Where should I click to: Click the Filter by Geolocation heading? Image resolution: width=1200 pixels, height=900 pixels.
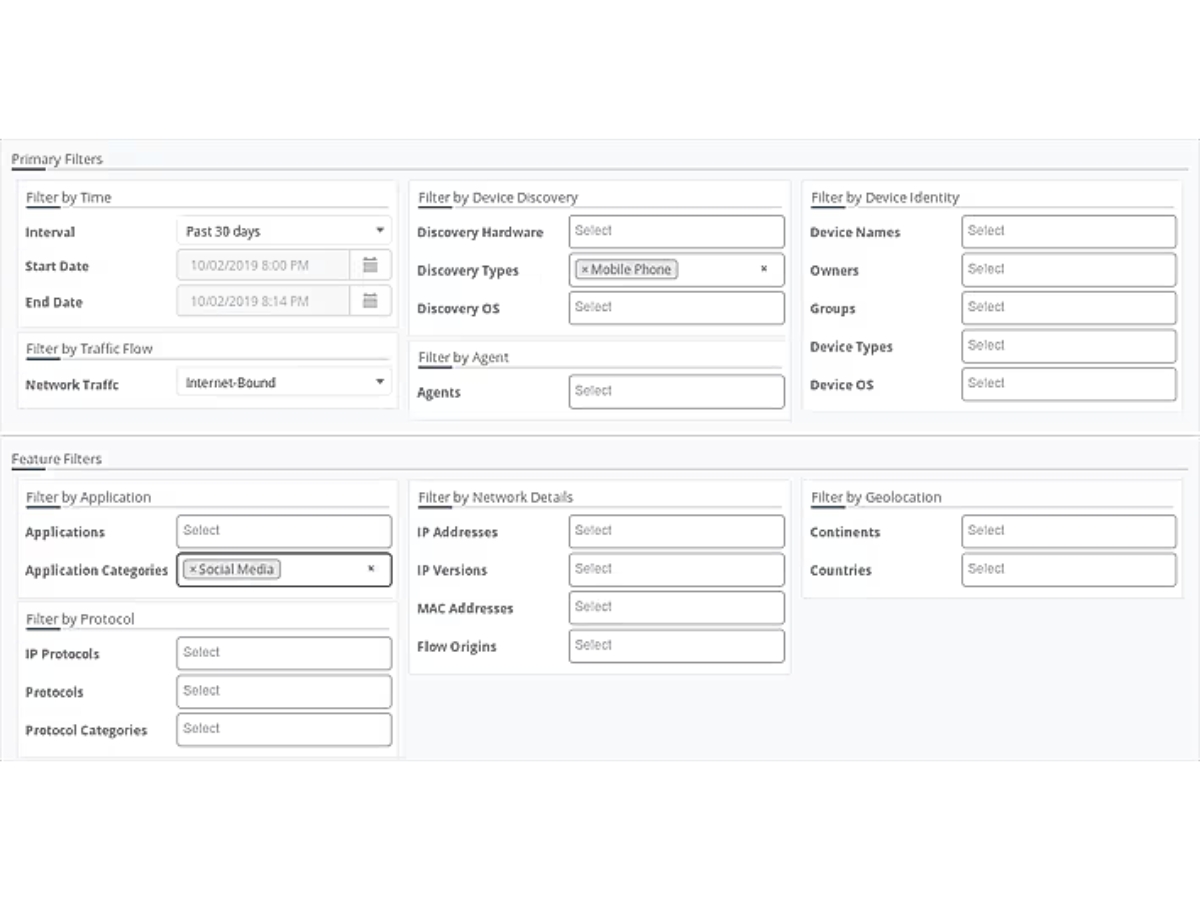(876, 497)
